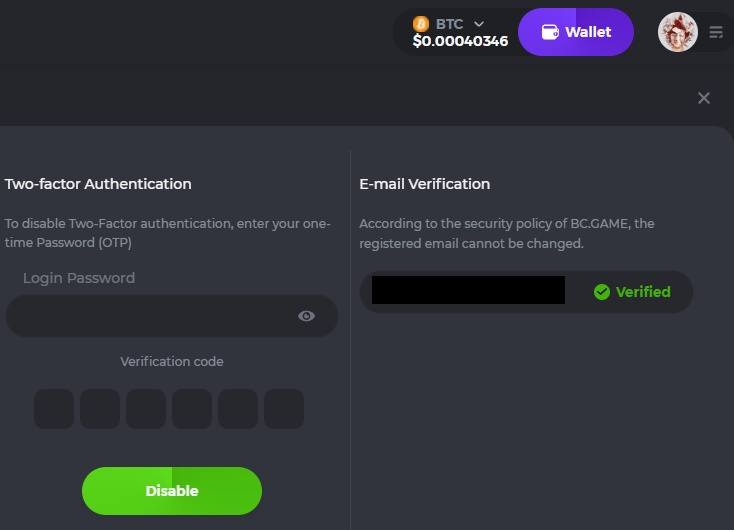The image size is (734, 530).
Task: Click the Verified status label
Action: point(643,292)
